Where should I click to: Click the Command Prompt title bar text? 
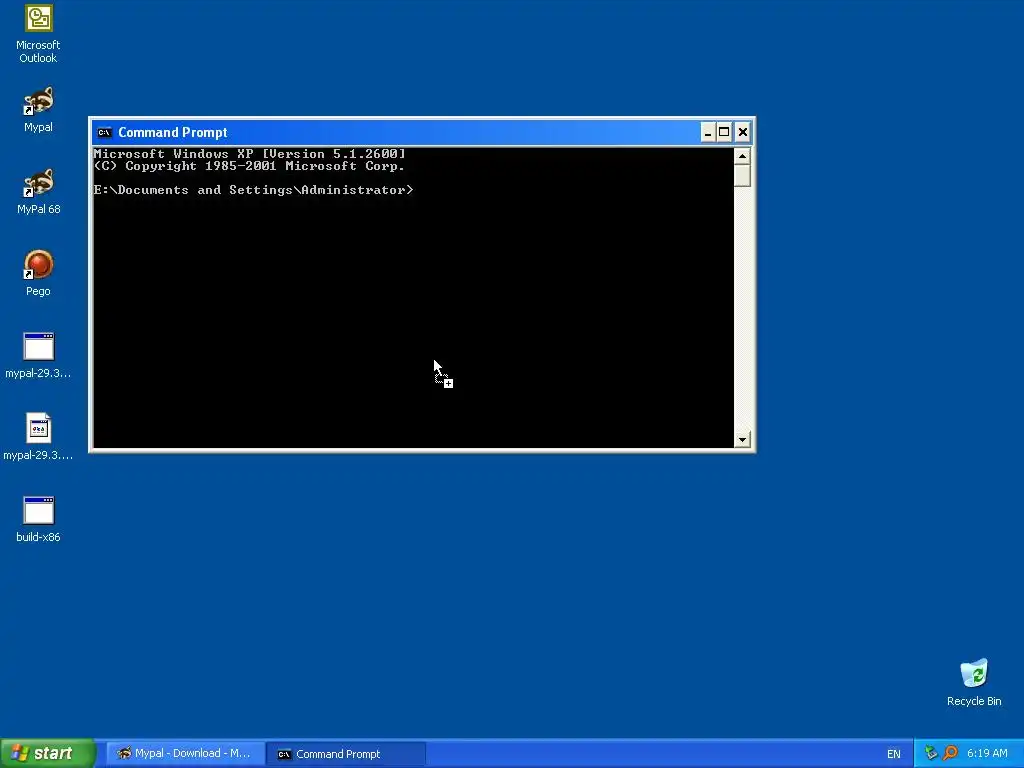[172, 133]
